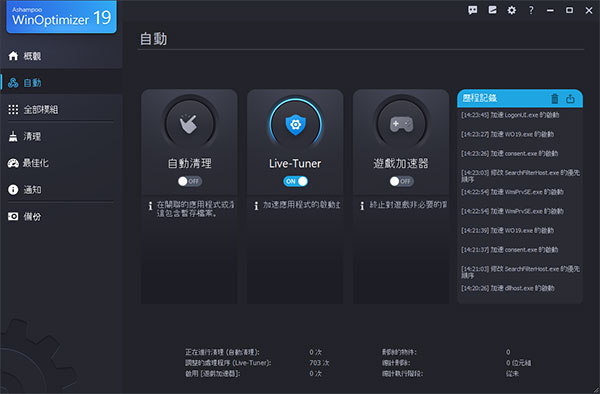The height and width of the screenshot is (394, 600).
Task: Open the feedback chat icon in title bar
Action: pyautogui.click(x=473, y=10)
